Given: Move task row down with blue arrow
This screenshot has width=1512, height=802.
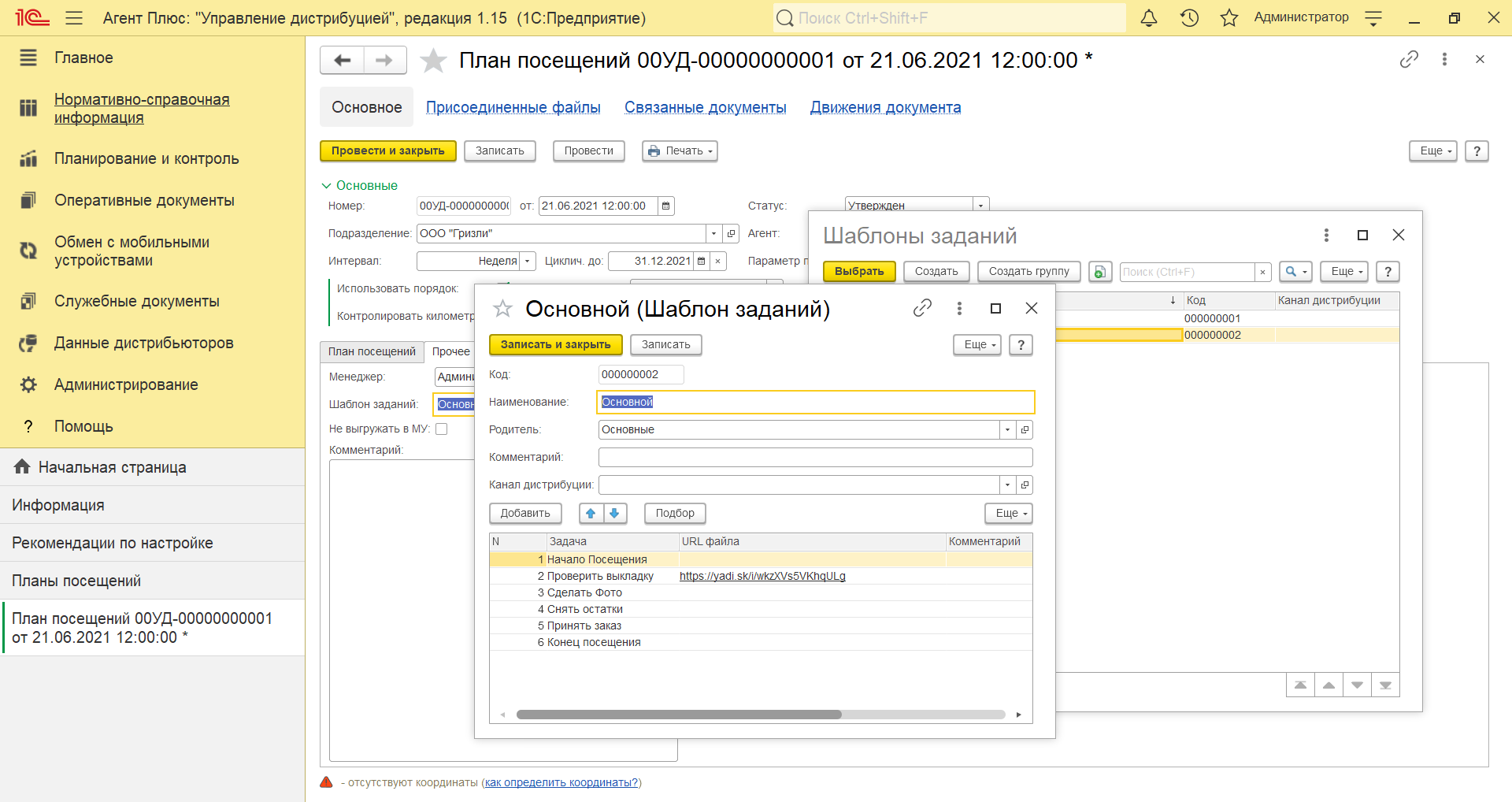Looking at the screenshot, I should coord(614,514).
